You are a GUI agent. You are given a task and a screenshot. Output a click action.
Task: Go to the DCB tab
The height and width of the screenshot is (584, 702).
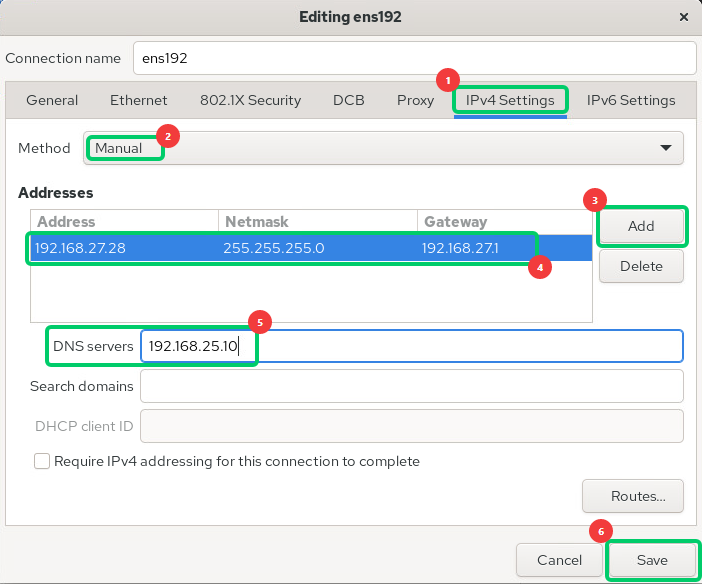348,100
